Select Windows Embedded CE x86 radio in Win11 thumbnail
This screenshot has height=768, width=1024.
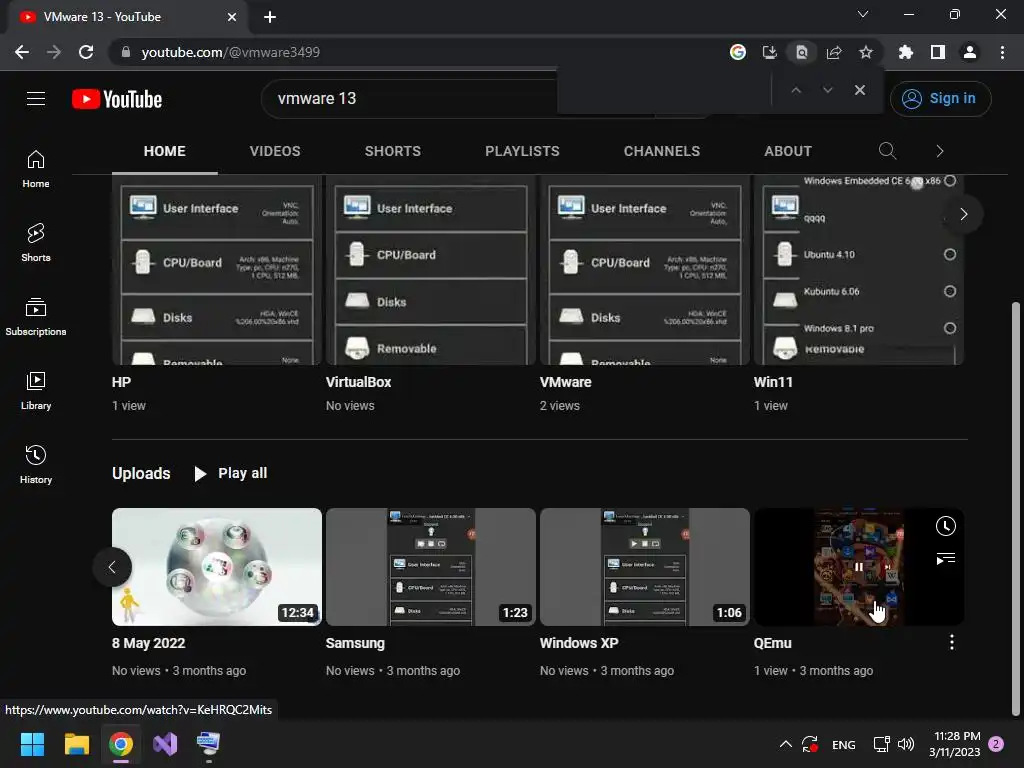[950, 181]
